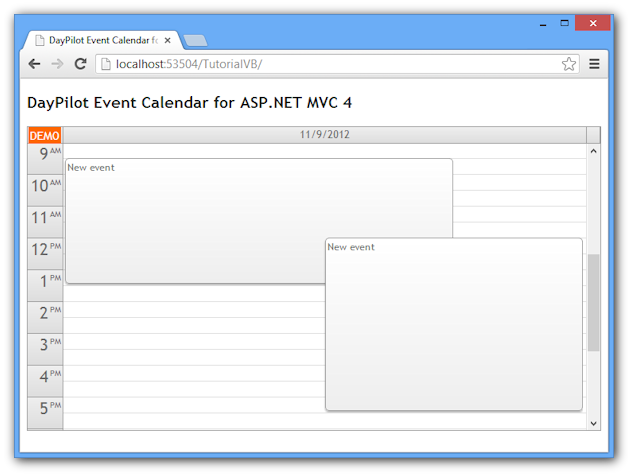Click the 3 PM hour label
Screen dimensions: 632x476
tap(45, 349)
